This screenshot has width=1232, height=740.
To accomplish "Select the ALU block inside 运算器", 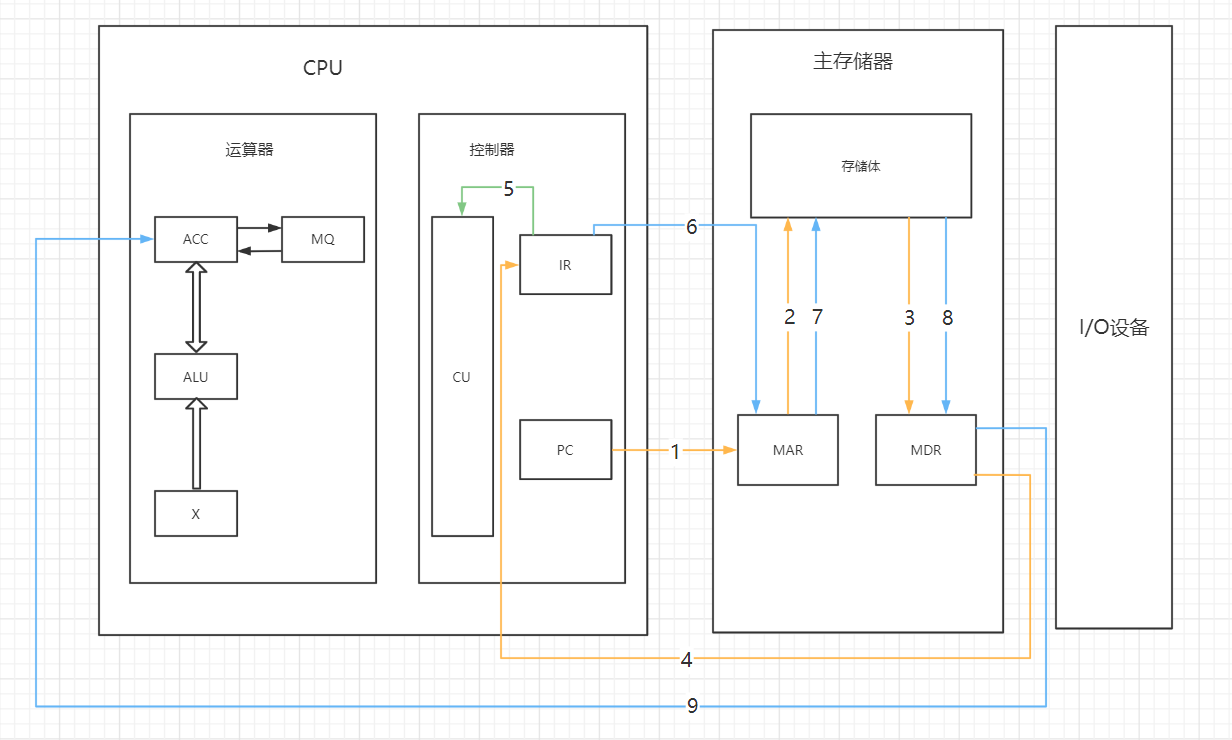I will [195, 377].
